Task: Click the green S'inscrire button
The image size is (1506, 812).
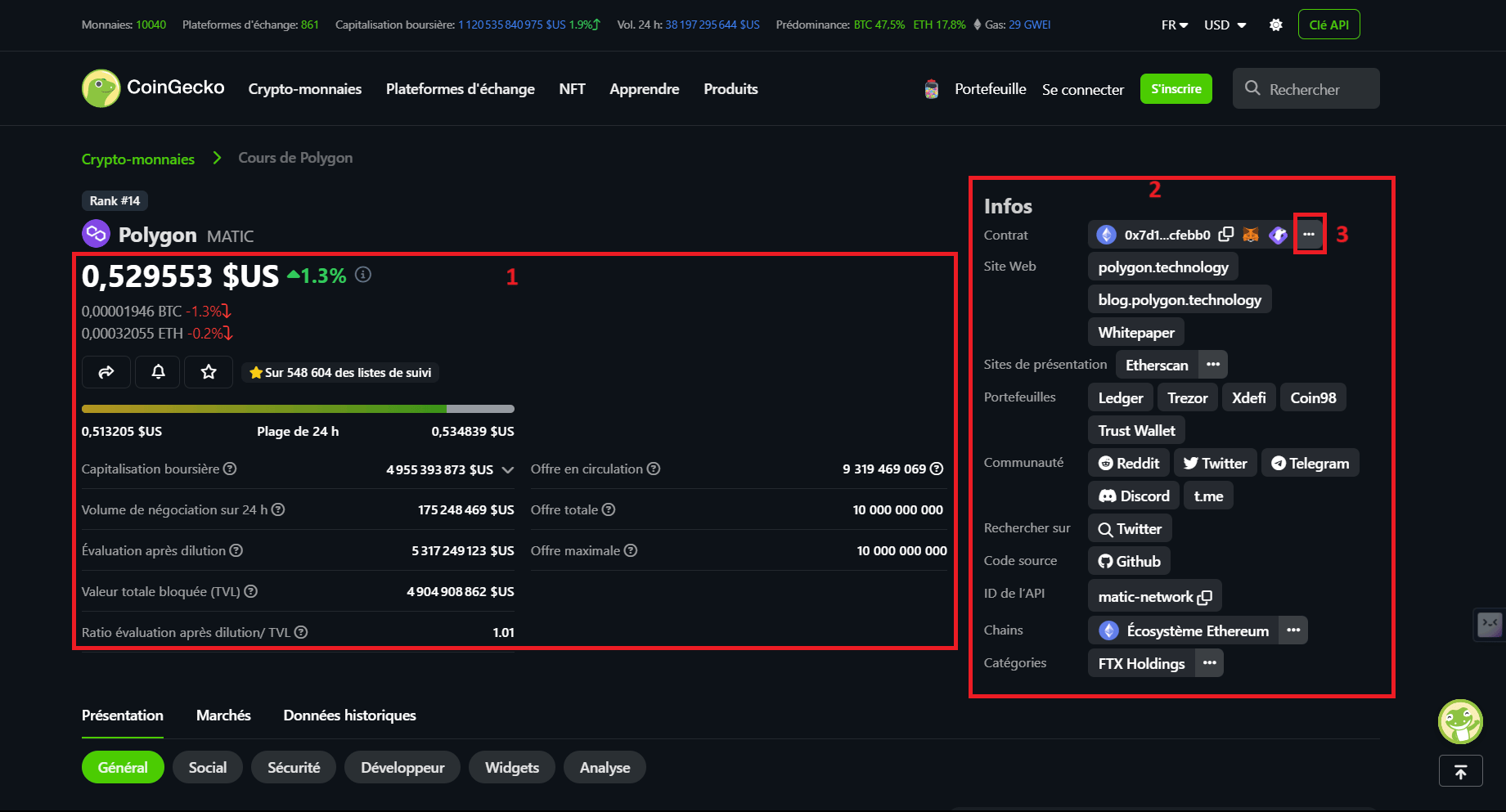Action: click(1176, 89)
